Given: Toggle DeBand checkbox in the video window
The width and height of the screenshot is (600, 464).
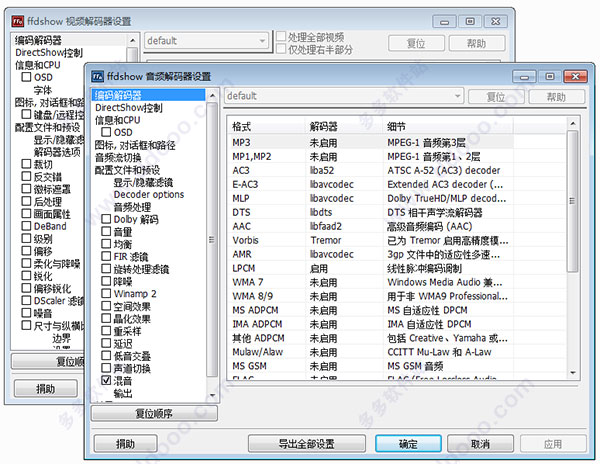Looking at the screenshot, I should (x=26, y=226).
